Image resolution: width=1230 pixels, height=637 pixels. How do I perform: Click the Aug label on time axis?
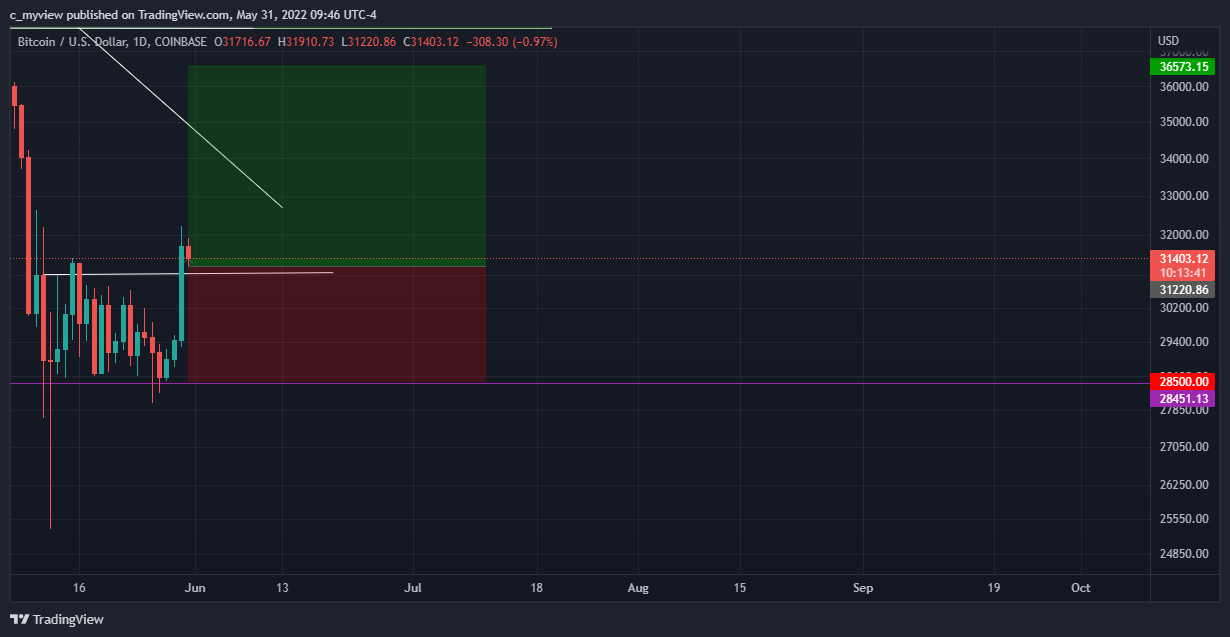pos(638,588)
